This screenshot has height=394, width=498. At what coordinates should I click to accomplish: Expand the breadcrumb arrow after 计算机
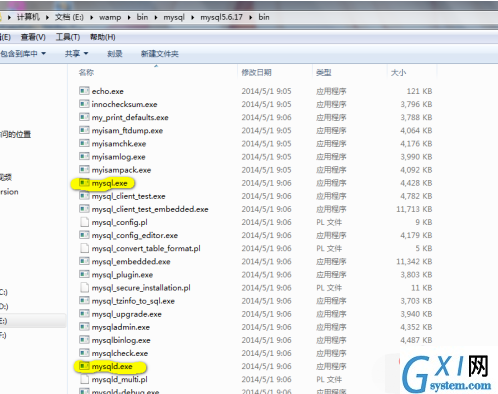tap(47, 17)
